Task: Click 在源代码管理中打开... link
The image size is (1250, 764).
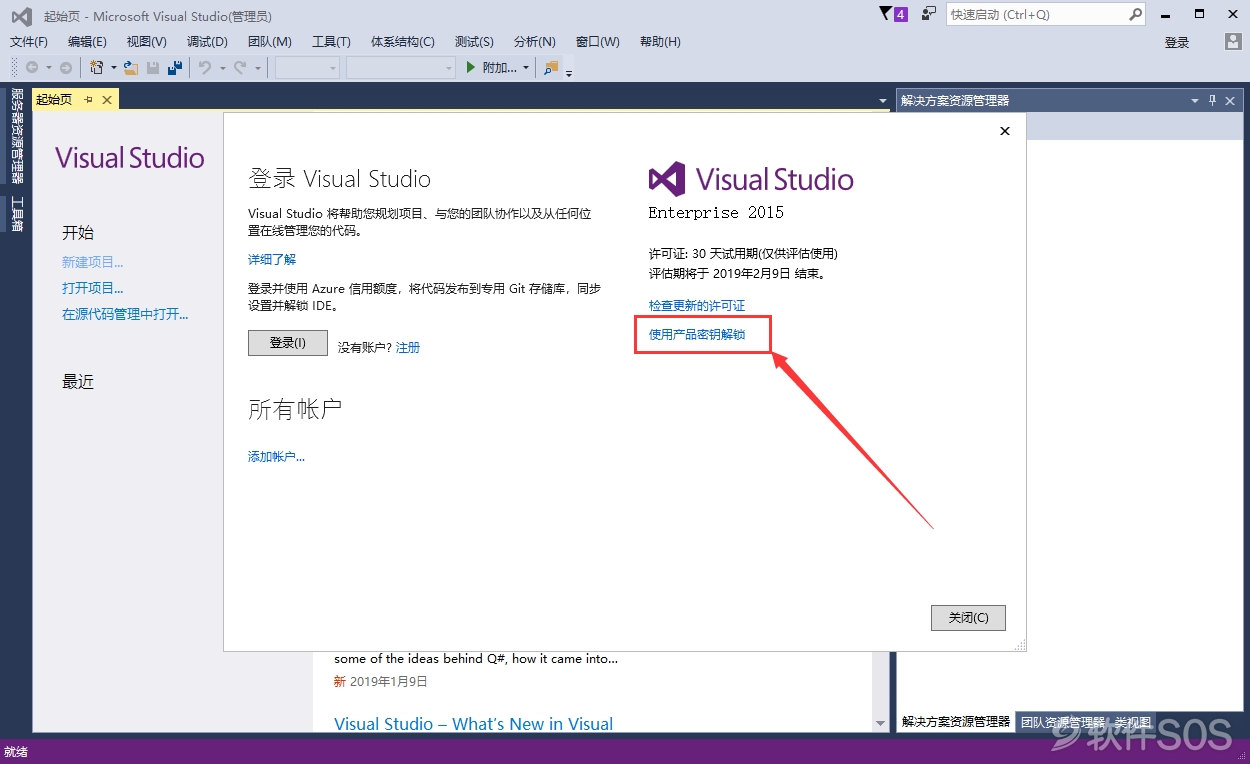Action: point(125,314)
